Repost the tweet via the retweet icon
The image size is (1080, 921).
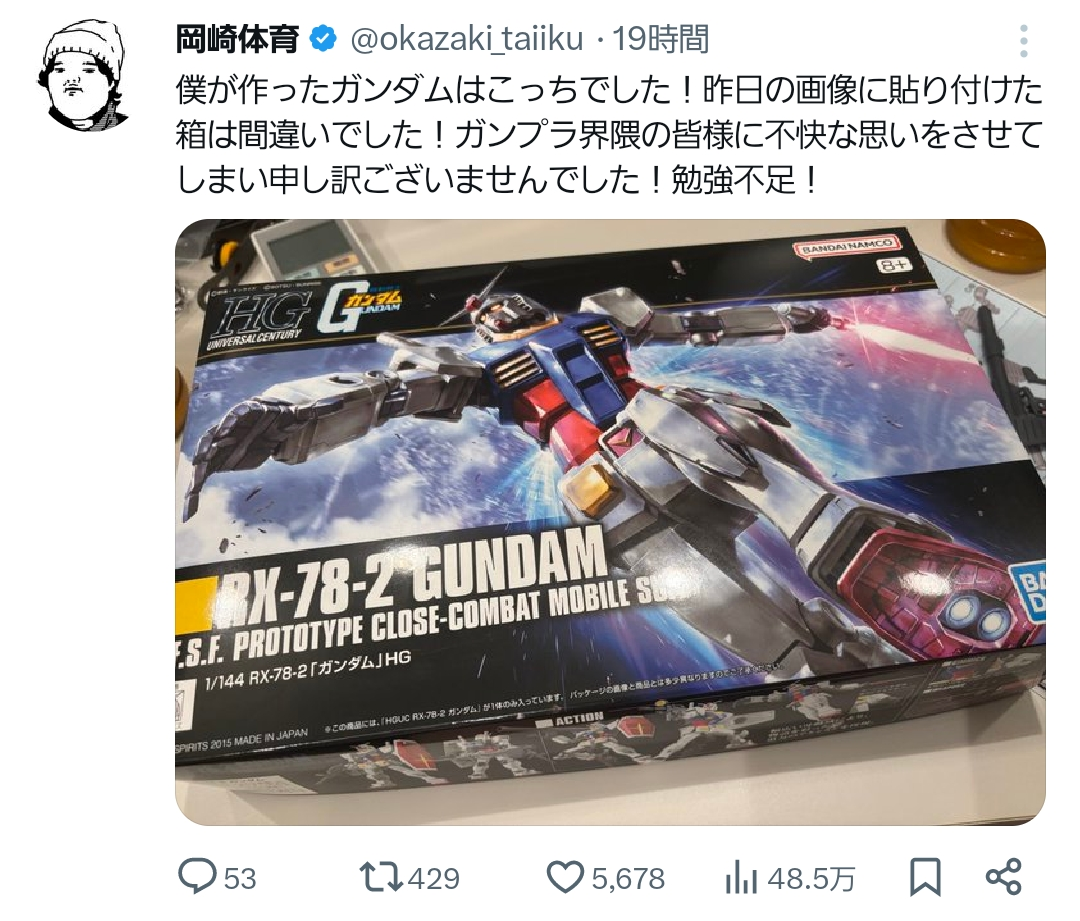click(381, 878)
